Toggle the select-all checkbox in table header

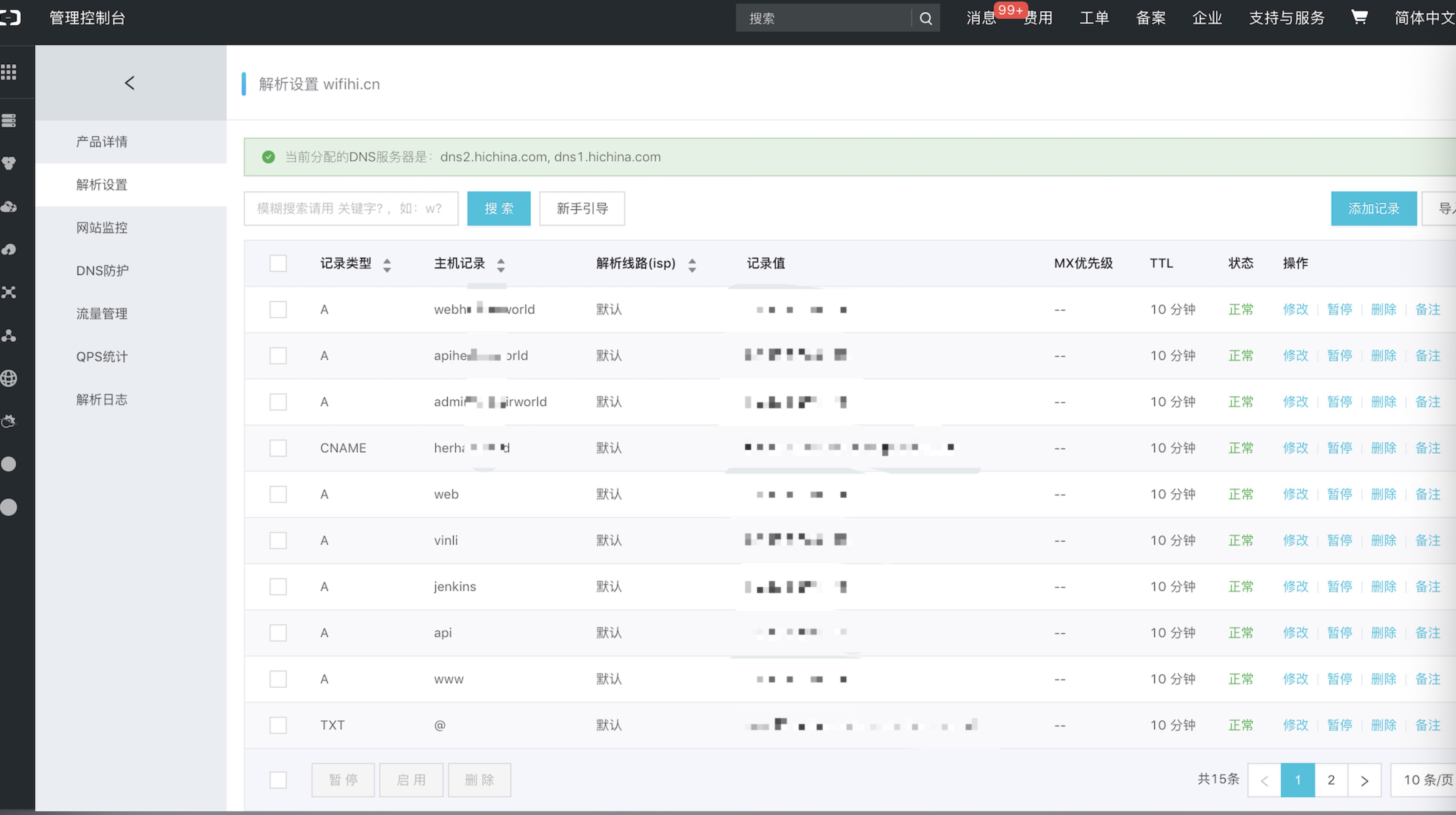click(x=278, y=263)
